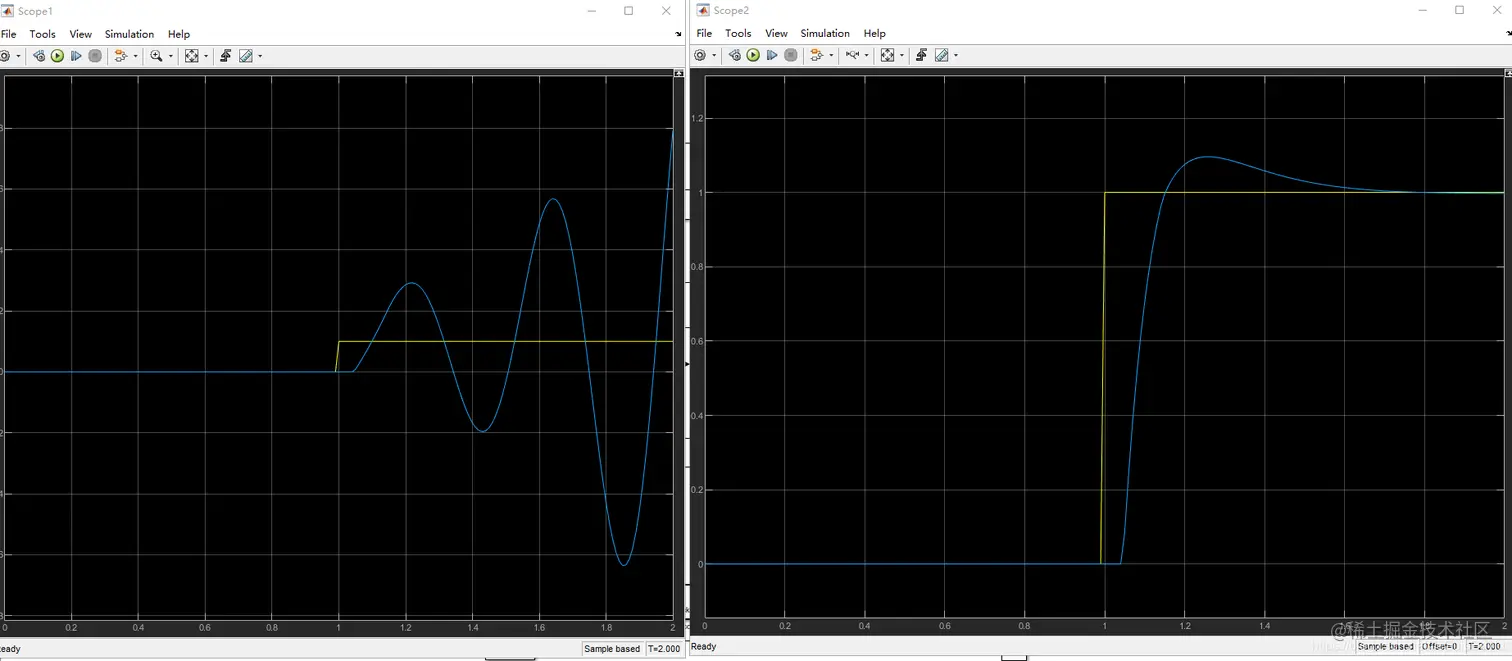Open File menu in Scope2
Image resolution: width=1512 pixels, height=661 pixels.
[x=705, y=33]
